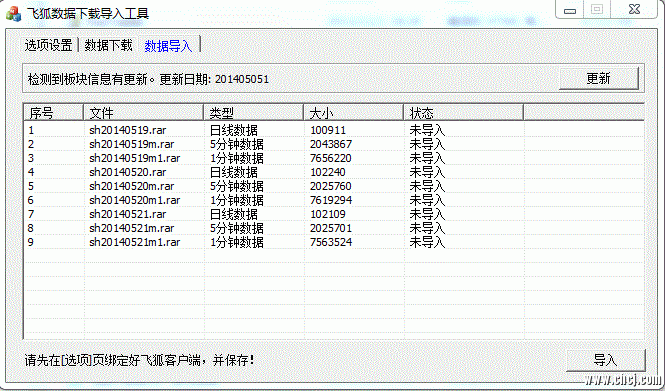Sort by the 类型 column header
665x391 pixels.
coord(254,113)
